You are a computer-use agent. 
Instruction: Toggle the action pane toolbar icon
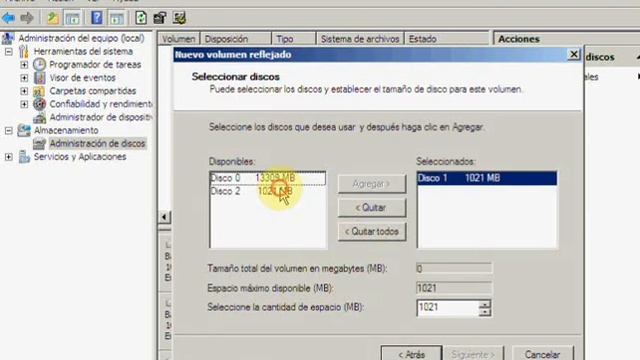(117, 18)
